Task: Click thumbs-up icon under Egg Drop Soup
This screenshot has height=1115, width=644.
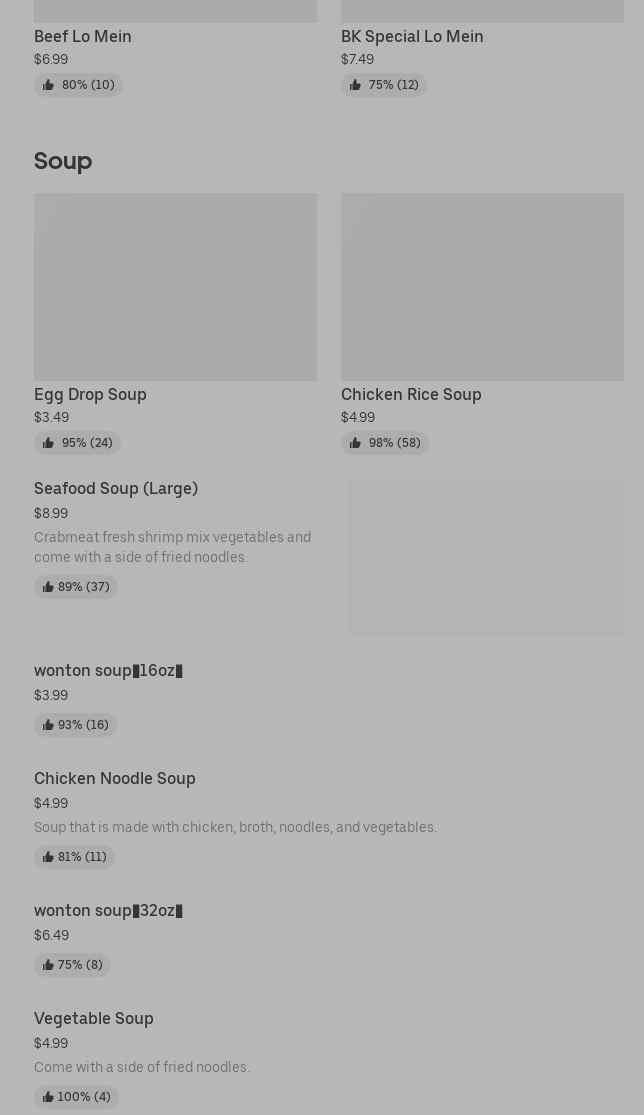Action: point(48,443)
